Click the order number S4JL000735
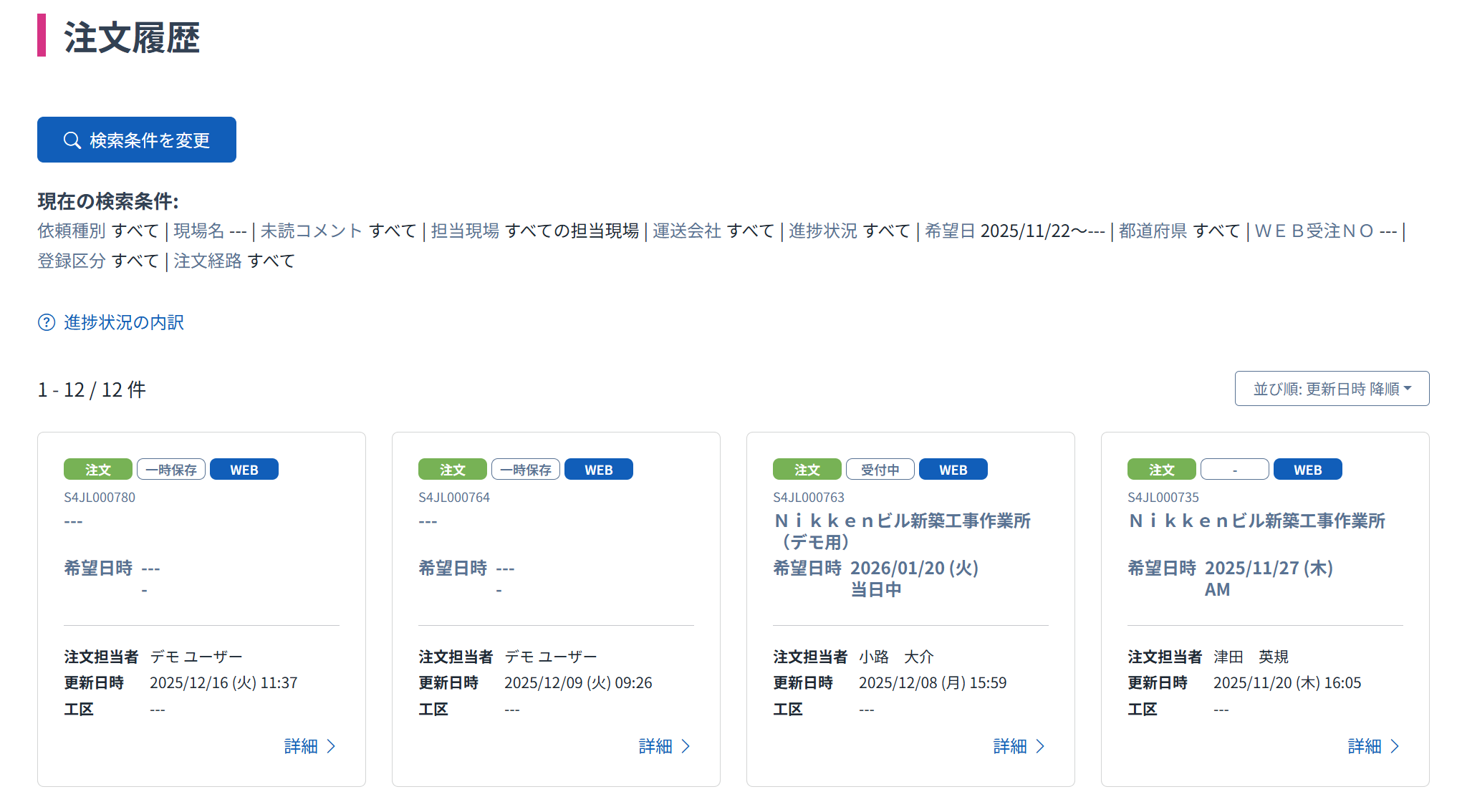 (1163, 497)
